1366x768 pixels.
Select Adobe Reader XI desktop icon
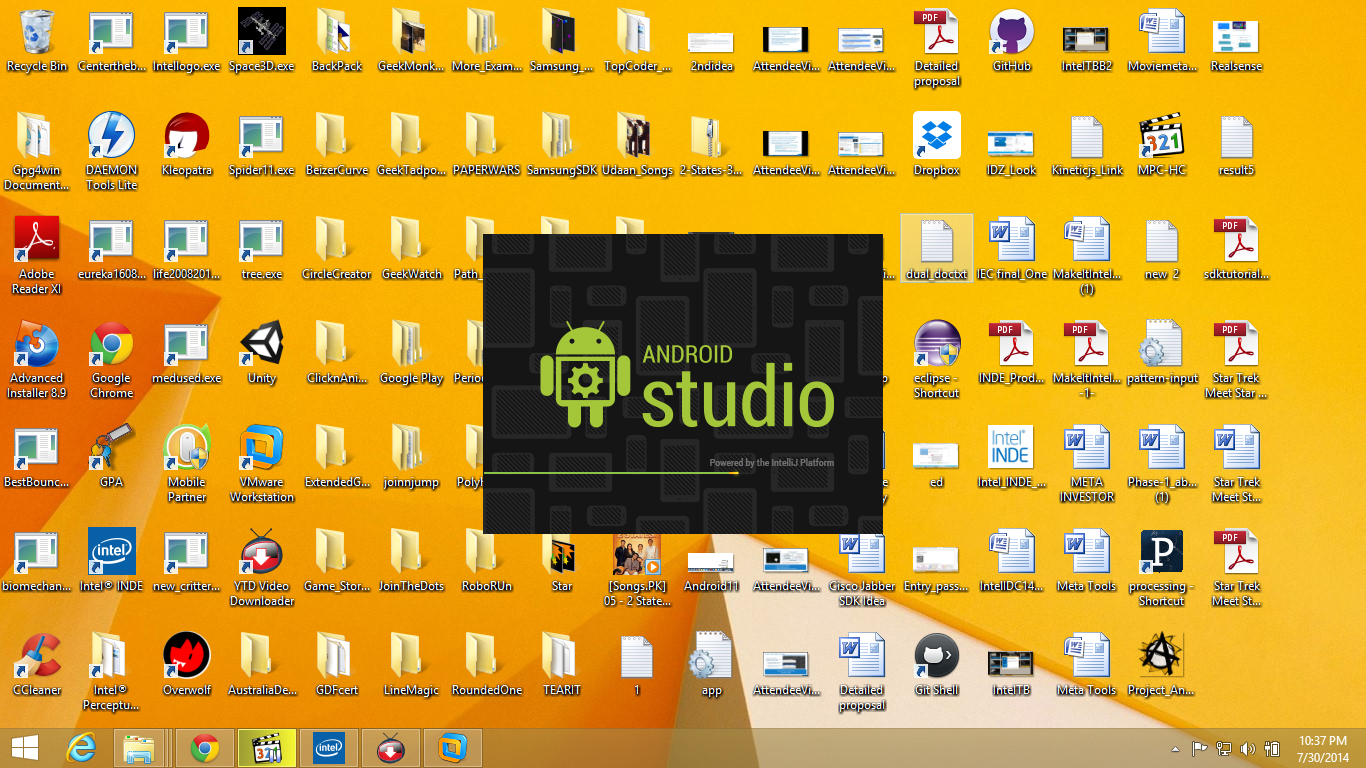[x=37, y=256]
